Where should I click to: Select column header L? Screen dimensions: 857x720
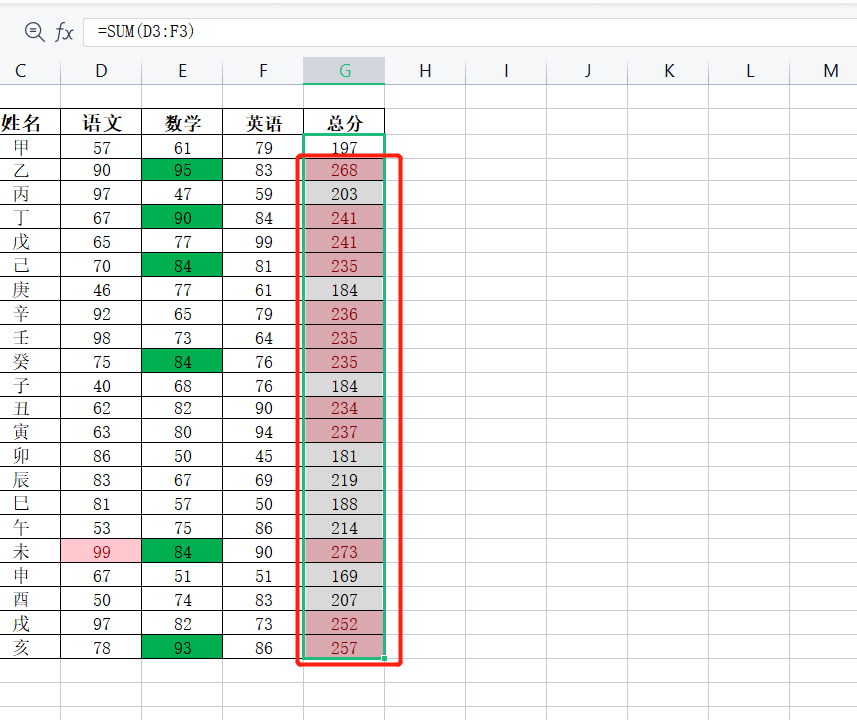tap(749, 71)
